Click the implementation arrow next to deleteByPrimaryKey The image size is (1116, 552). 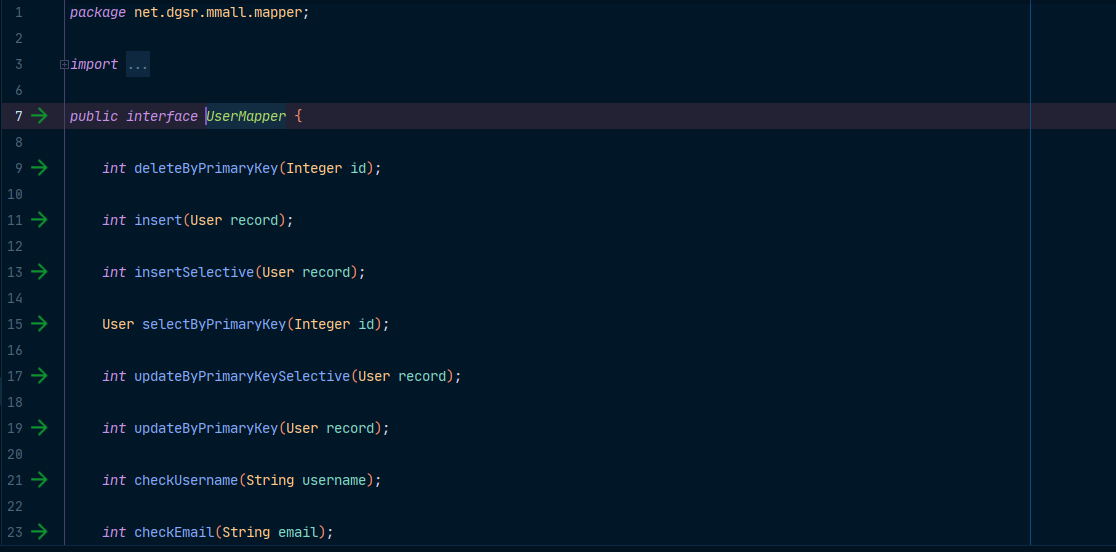tap(39, 168)
